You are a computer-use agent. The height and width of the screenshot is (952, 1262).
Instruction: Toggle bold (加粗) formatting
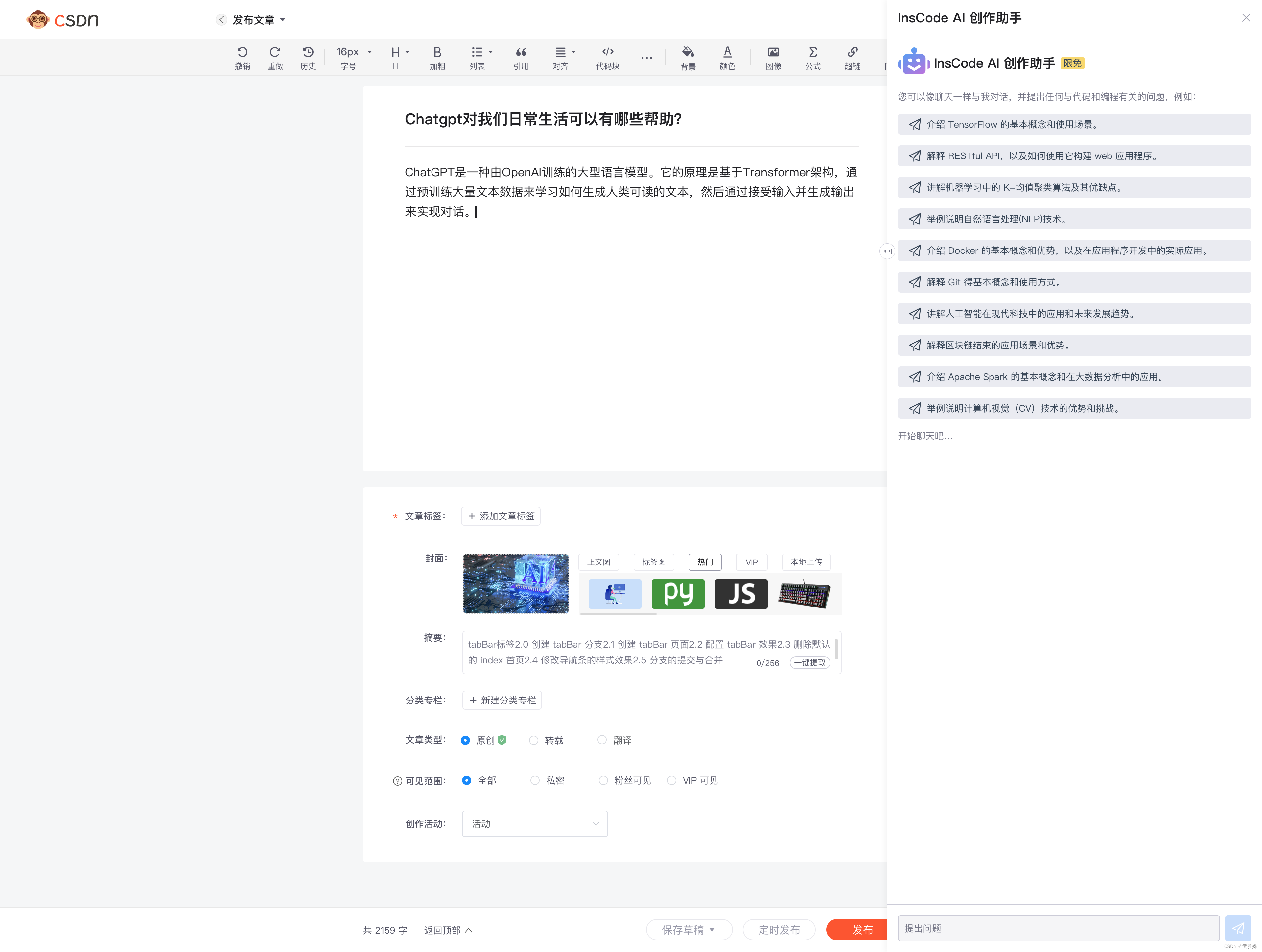pos(437,57)
